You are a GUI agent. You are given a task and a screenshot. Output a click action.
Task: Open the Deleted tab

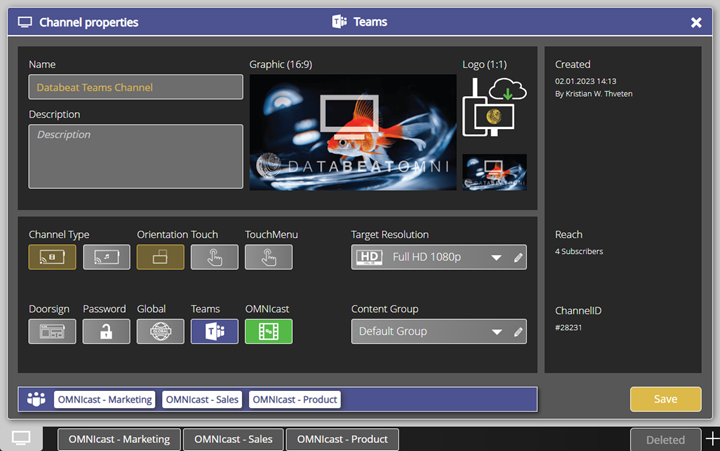[x=665, y=440]
